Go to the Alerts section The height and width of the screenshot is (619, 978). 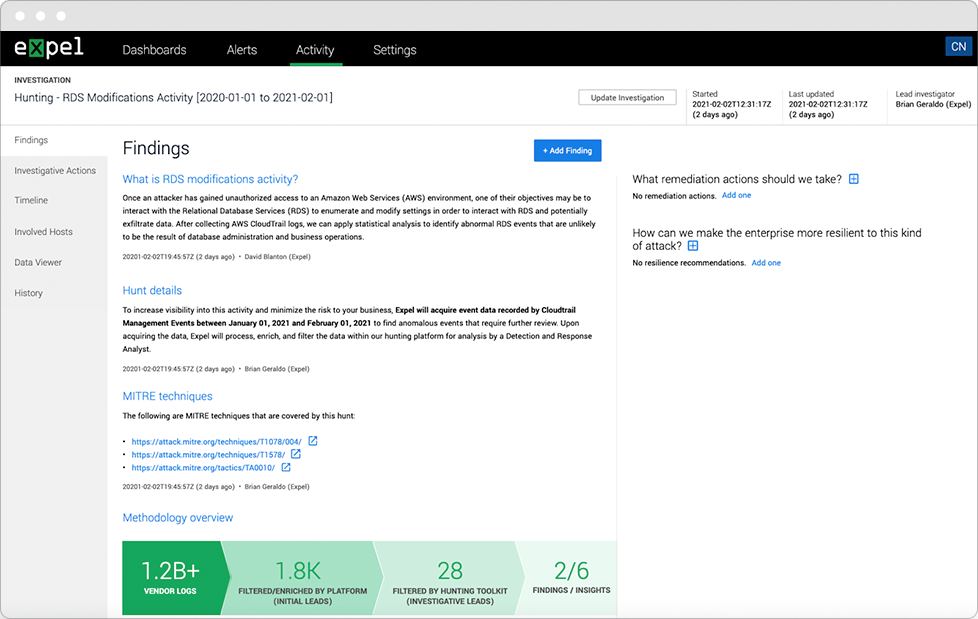(x=242, y=50)
